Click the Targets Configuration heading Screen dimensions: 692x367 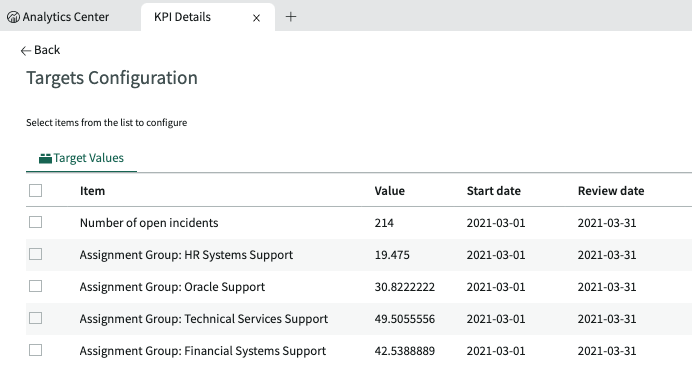pos(112,78)
